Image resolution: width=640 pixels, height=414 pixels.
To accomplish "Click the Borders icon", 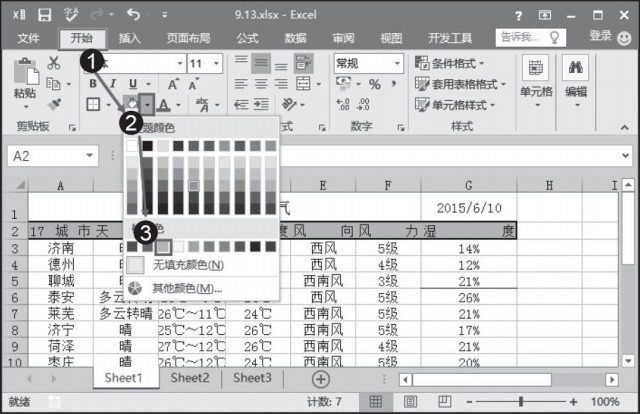I will [93, 105].
